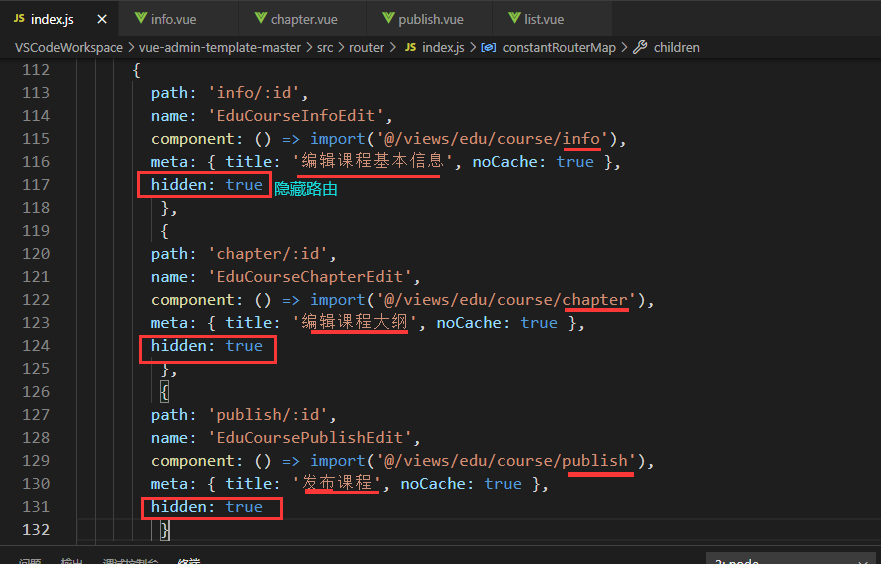881x564 pixels.
Task: Click import keyword on line 115
Action: (x=338, y=139)
